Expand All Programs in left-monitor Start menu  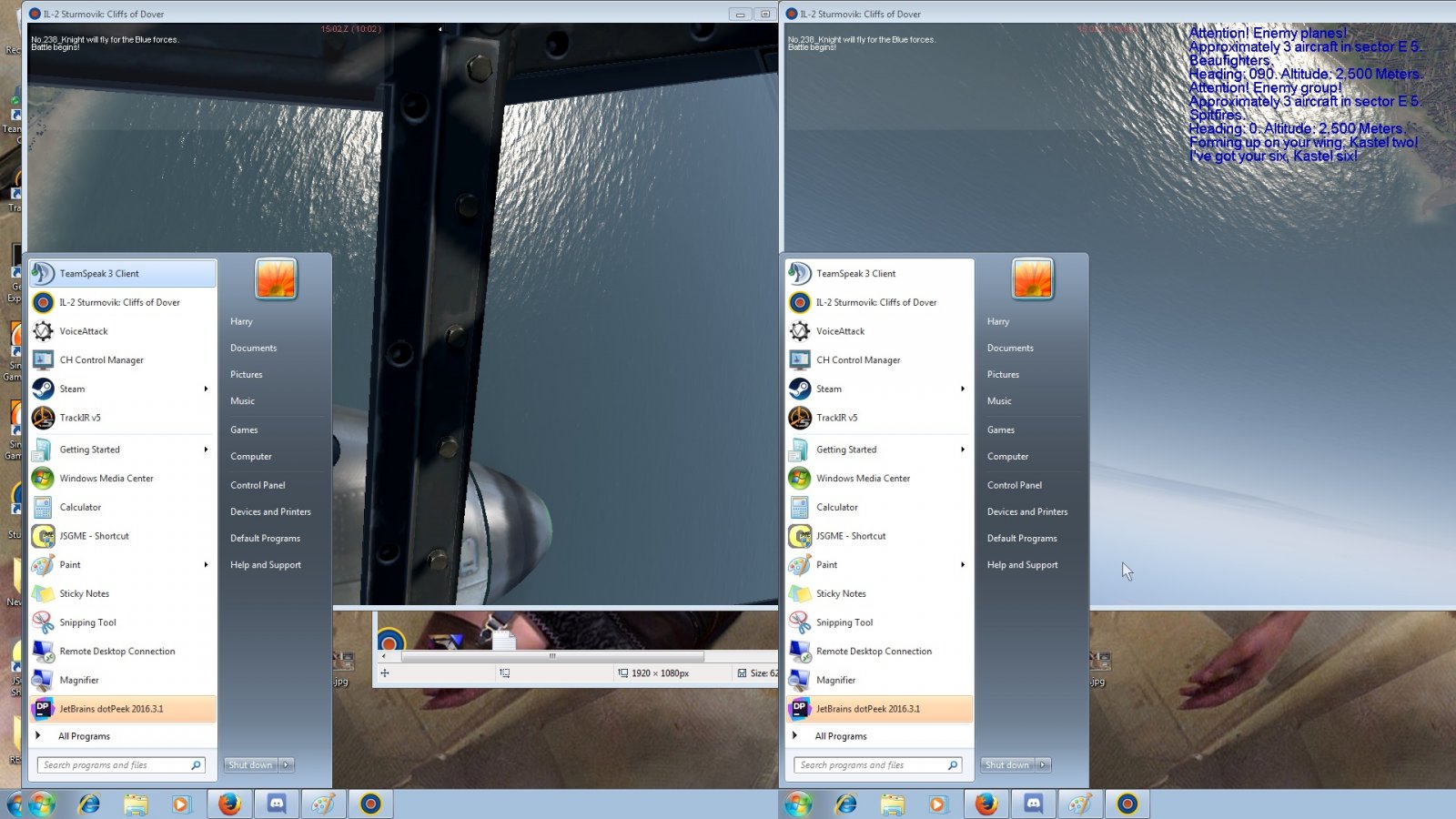(123, 736)
